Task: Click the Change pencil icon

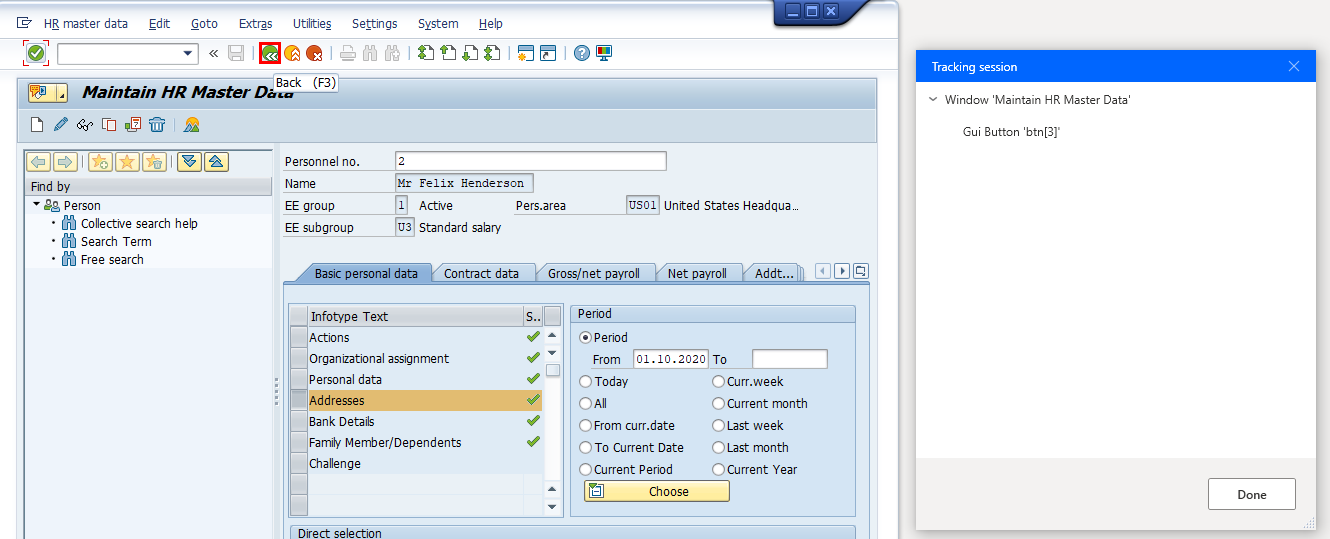Action: [x=61, y=124]
